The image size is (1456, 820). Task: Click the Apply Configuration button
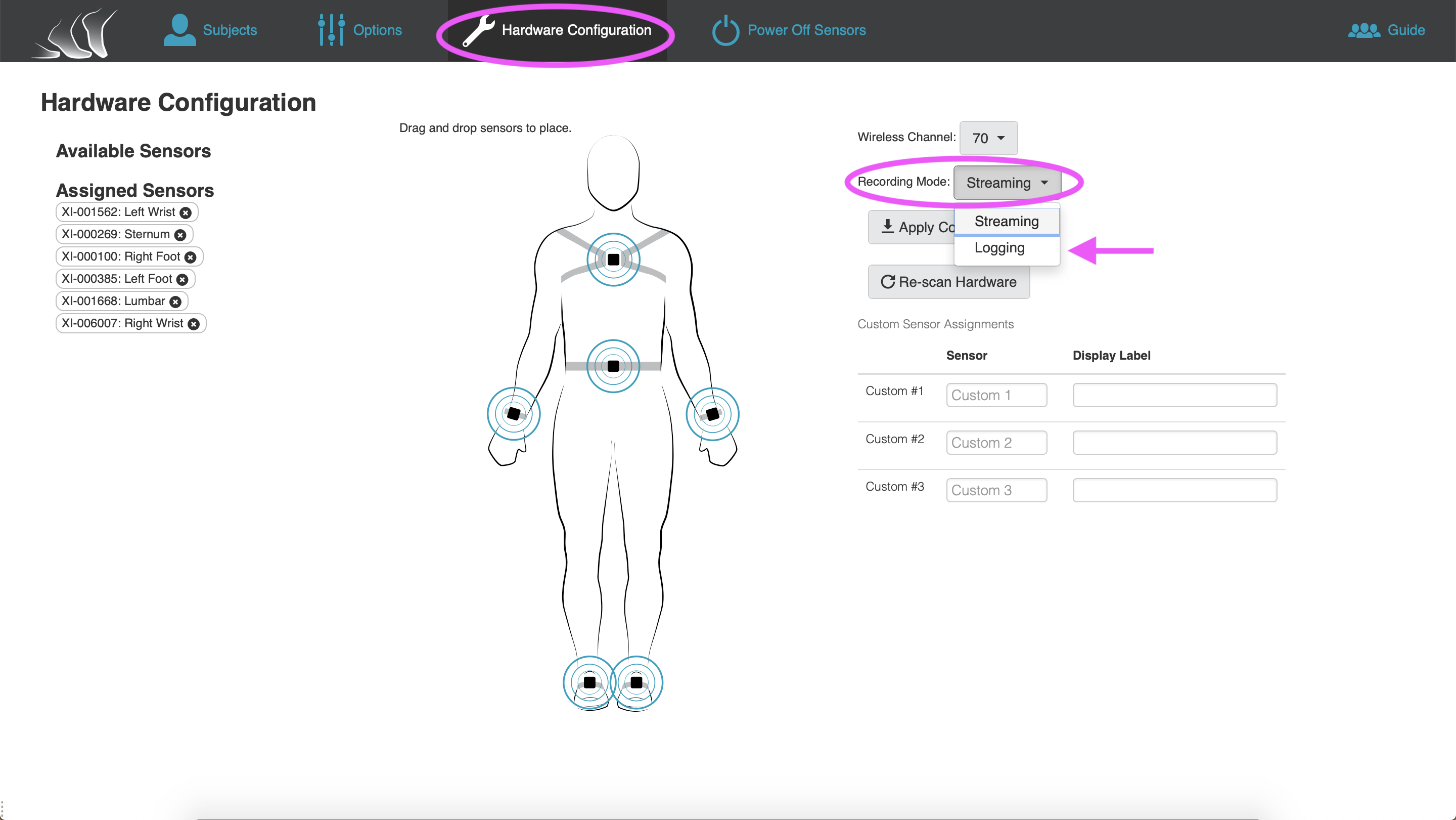912,227
